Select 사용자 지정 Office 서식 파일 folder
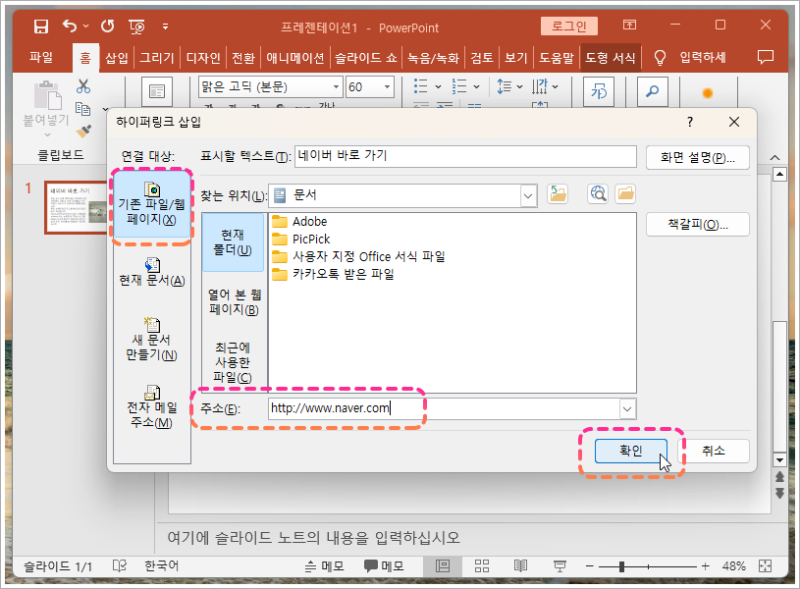The image size is (800, 589). pos(359,256)
